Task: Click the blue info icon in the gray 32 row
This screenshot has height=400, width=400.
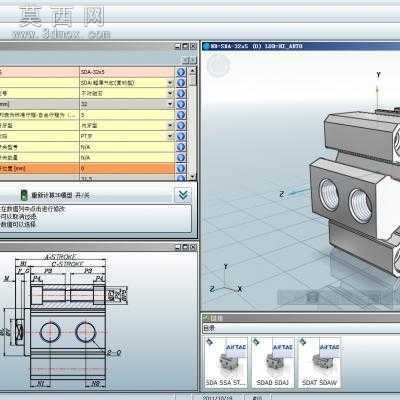Action: coord(181,104)
